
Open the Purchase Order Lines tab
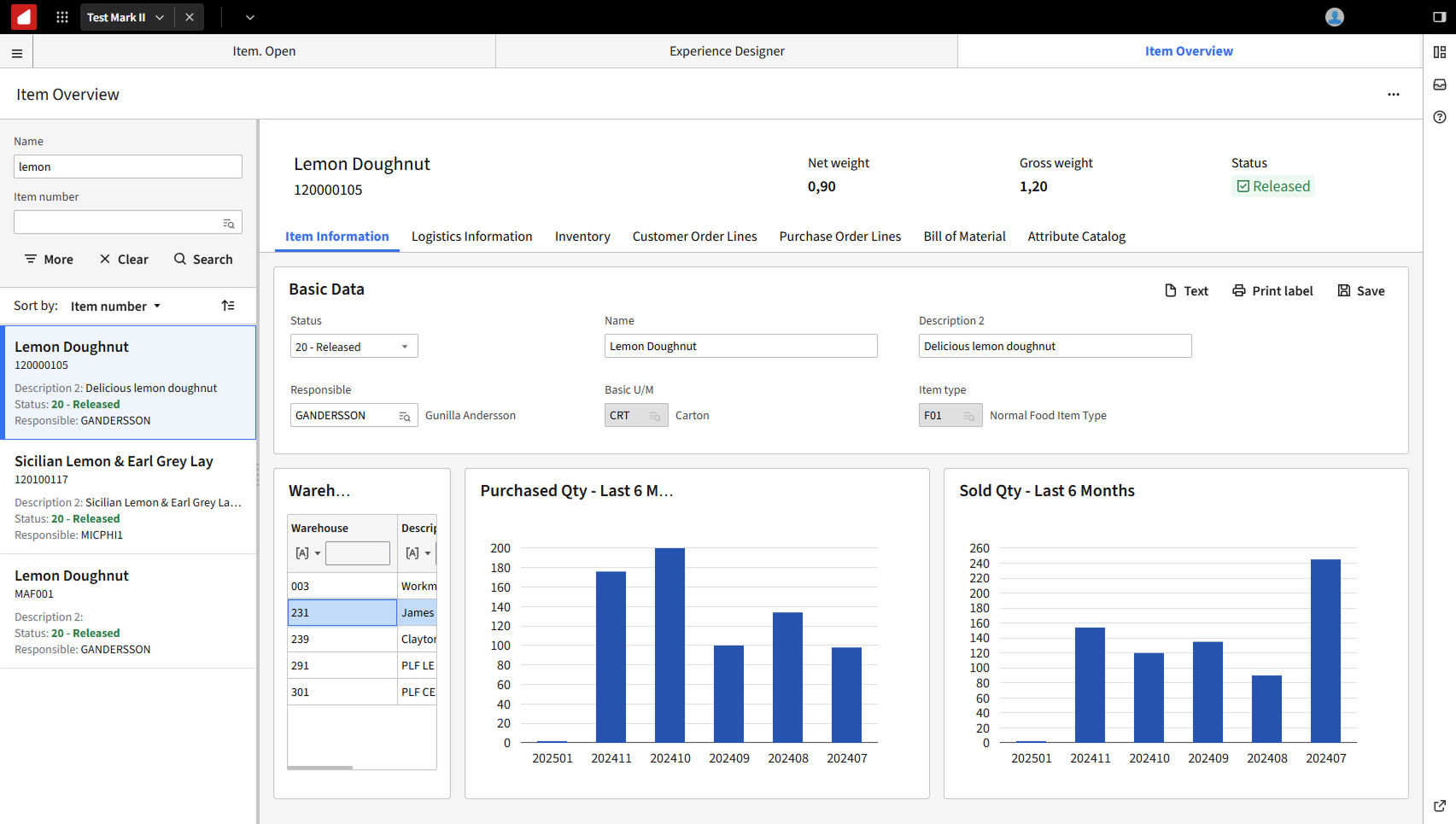pos(840,237)
